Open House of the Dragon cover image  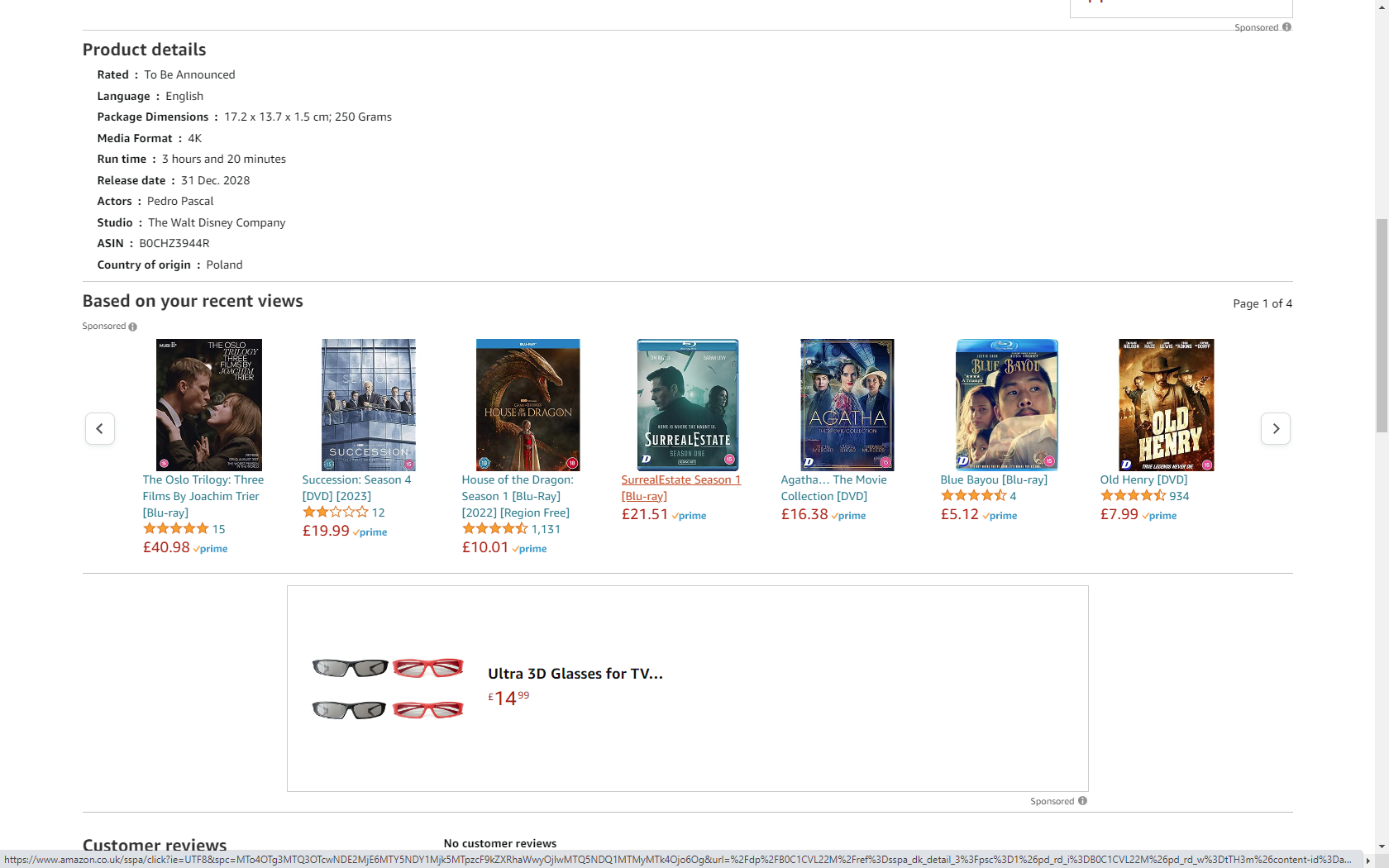coord(528,405)
